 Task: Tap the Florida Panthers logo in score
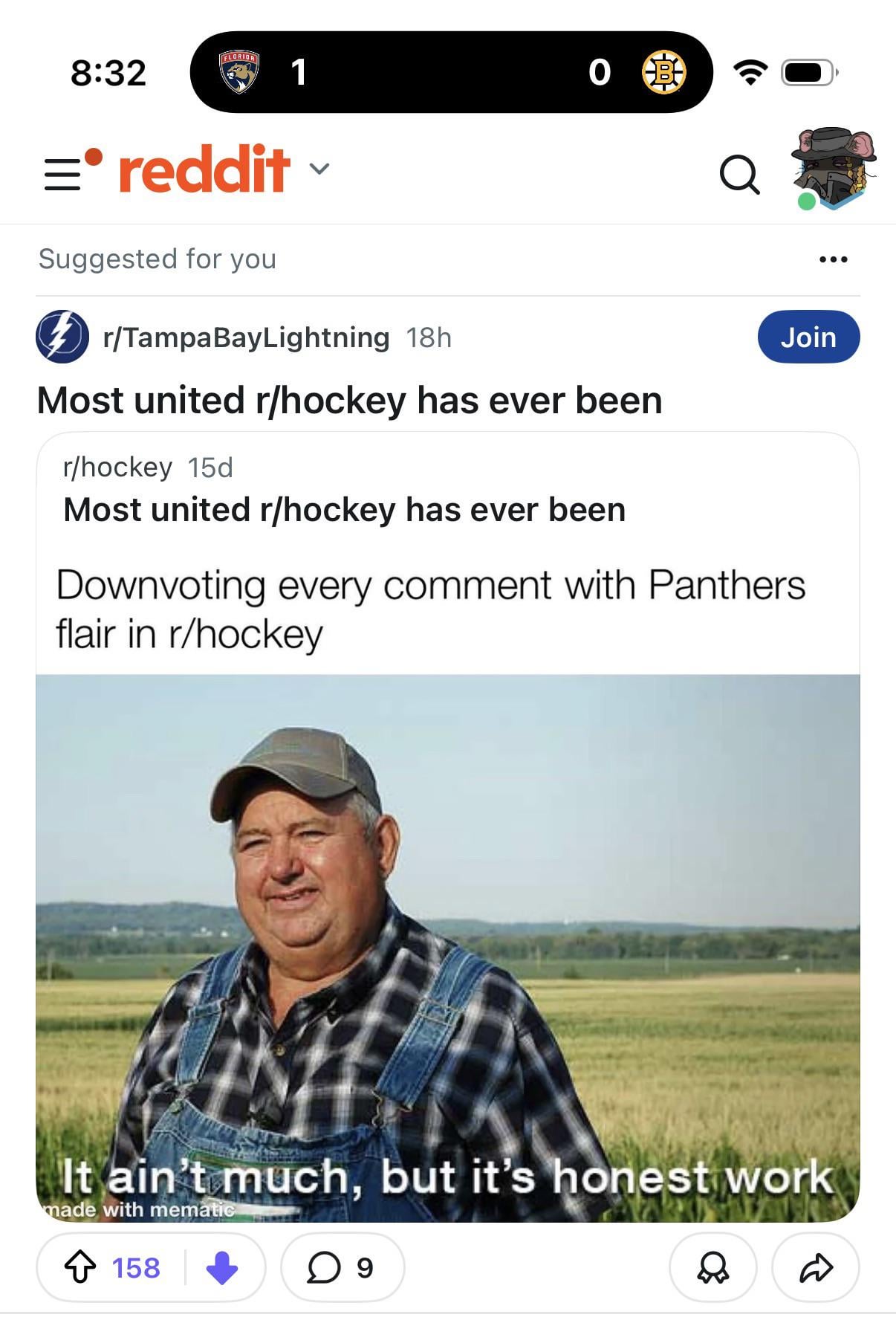[x=238, y=72]
